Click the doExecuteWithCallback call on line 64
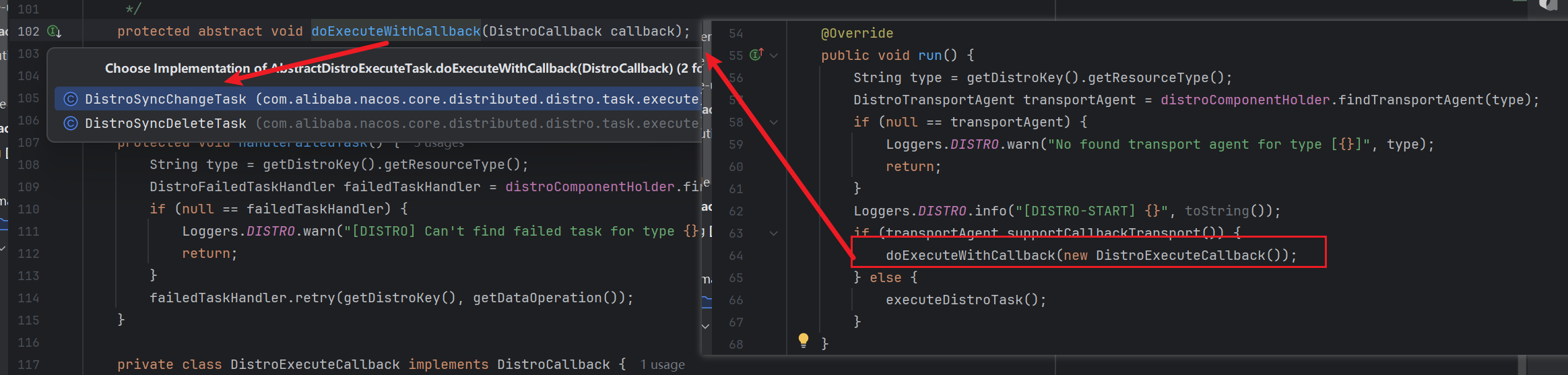The height and width of the screenshot is (375, 1568). (970, 256)
